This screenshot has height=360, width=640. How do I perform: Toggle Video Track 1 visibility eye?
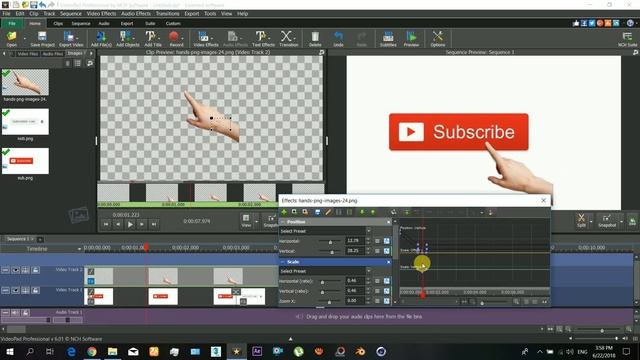[15, 290]
